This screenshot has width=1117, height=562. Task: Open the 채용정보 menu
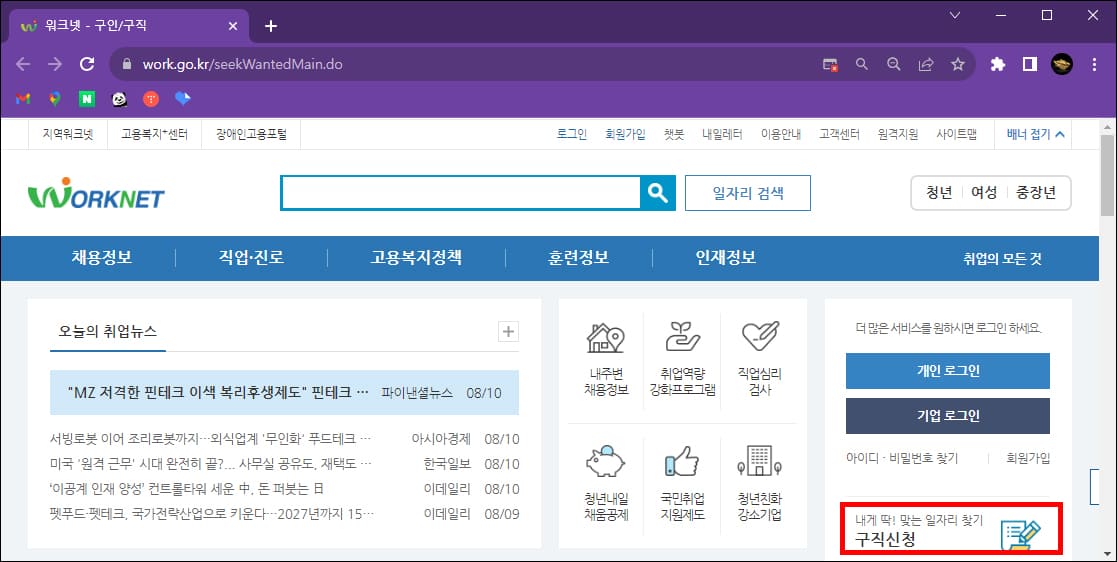pyautogui.click(x=101, y=258)
